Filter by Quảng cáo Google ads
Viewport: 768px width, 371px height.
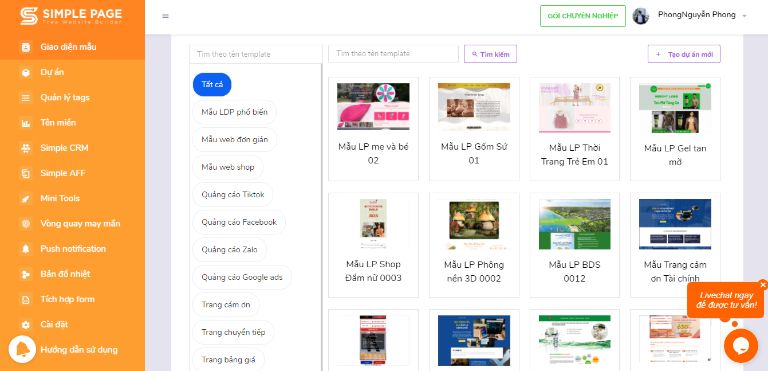pos(242,277)
